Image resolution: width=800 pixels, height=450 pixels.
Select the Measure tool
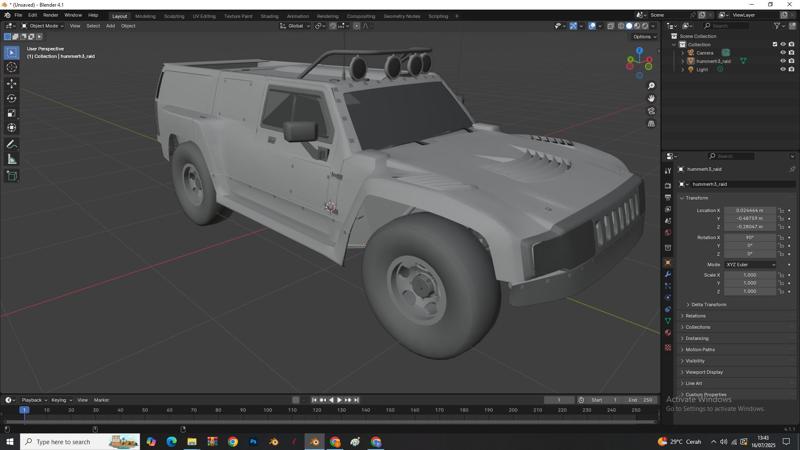[12, 160]
